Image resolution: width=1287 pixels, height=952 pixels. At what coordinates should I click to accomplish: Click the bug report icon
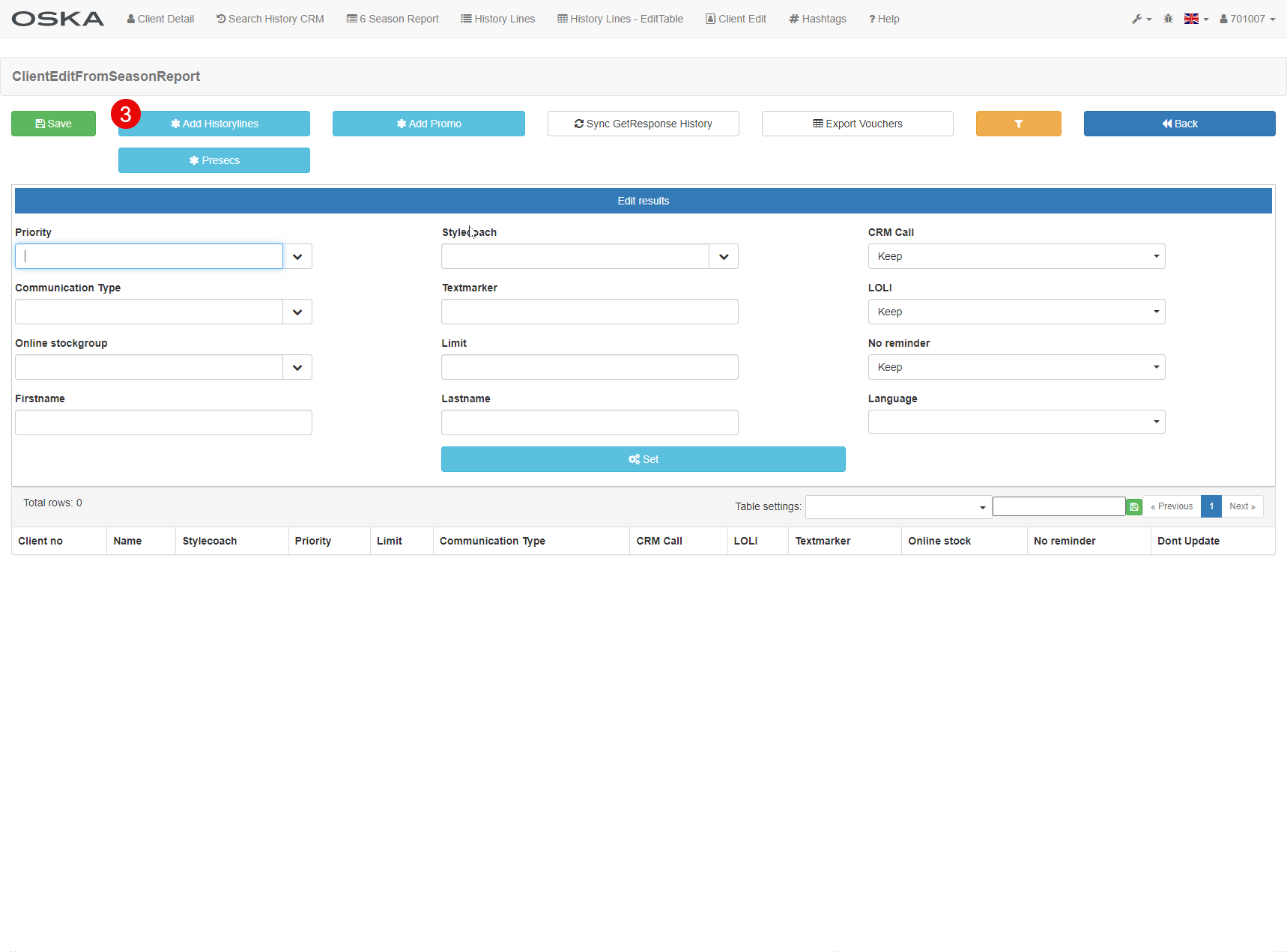[1168, 19]
